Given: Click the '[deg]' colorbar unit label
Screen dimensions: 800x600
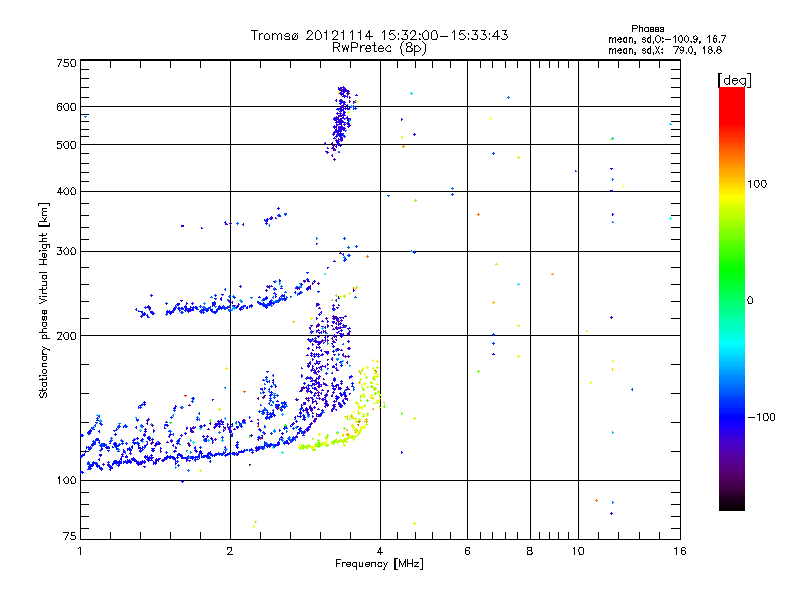Looking at the screenshot, I should 734,81.
